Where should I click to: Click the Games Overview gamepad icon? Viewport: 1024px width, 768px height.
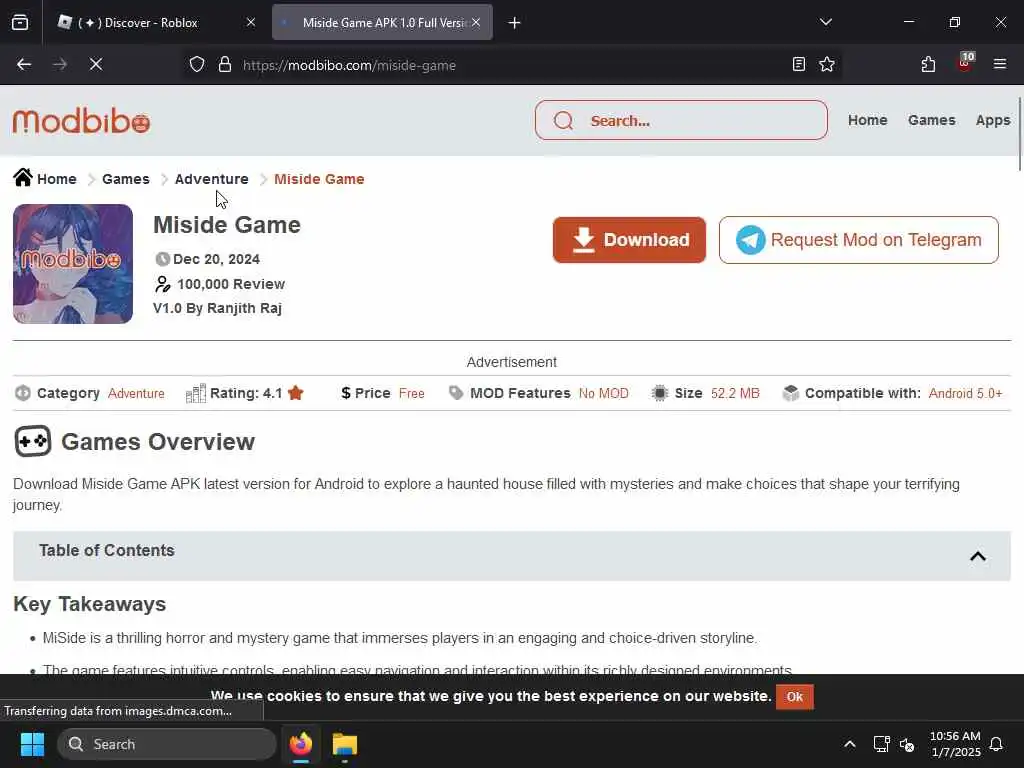[33, 441]
